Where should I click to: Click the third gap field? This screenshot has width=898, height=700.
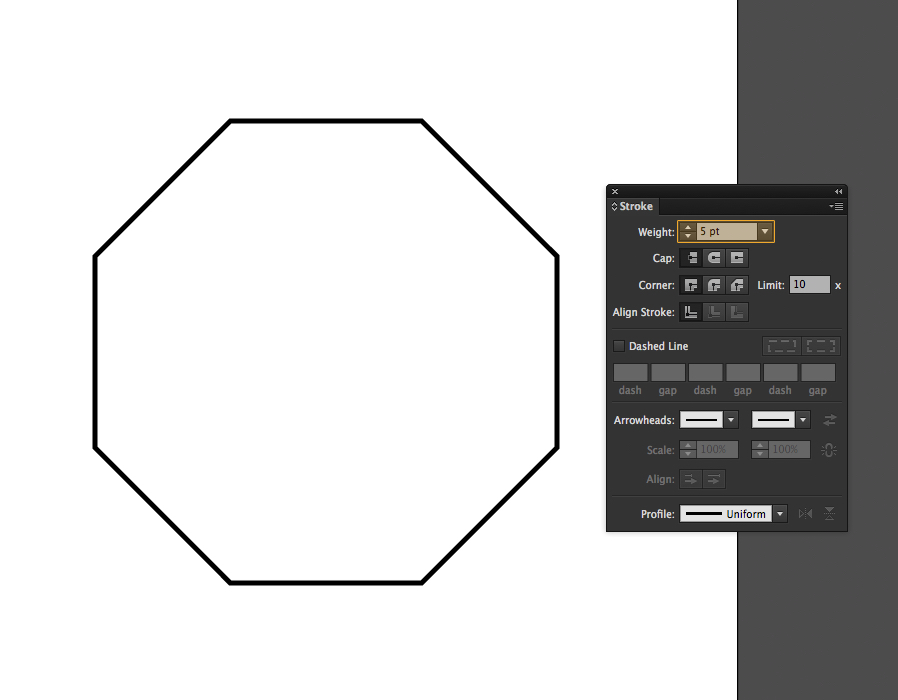click(x=818, y=372)
